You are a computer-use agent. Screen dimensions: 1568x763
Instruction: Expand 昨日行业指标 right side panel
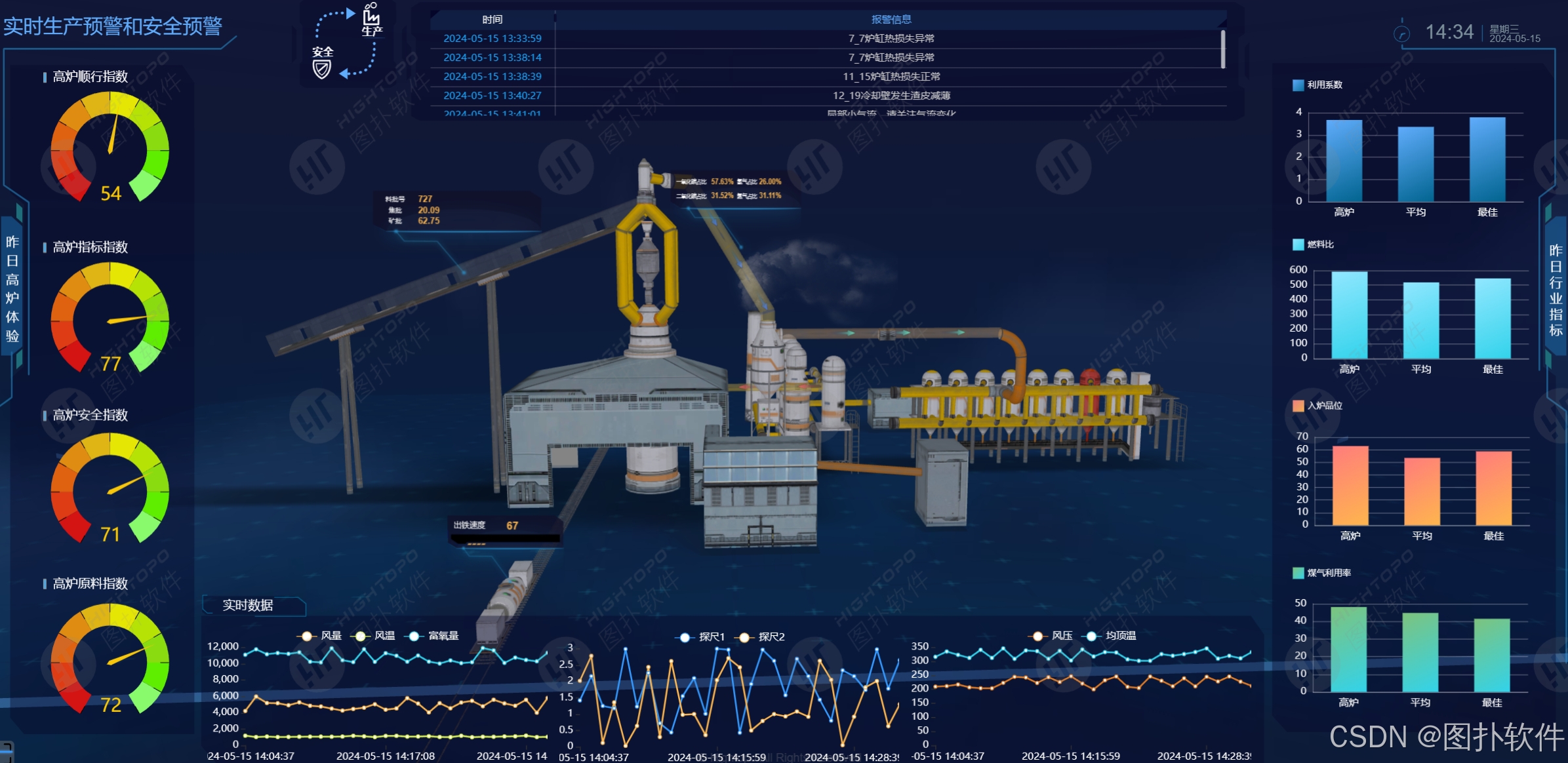pos(1555,290)
